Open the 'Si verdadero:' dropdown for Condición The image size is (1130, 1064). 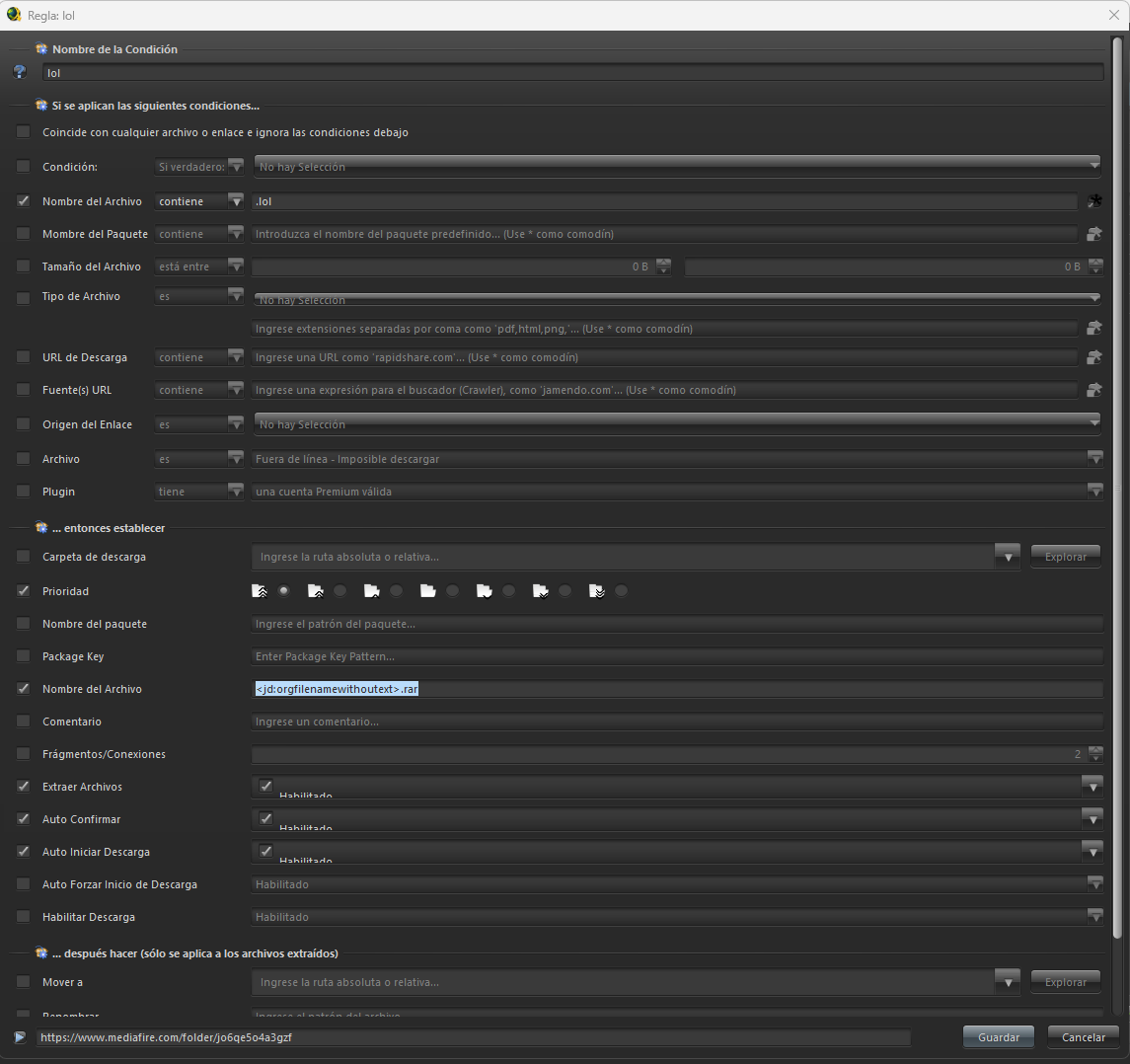[199, 167]
